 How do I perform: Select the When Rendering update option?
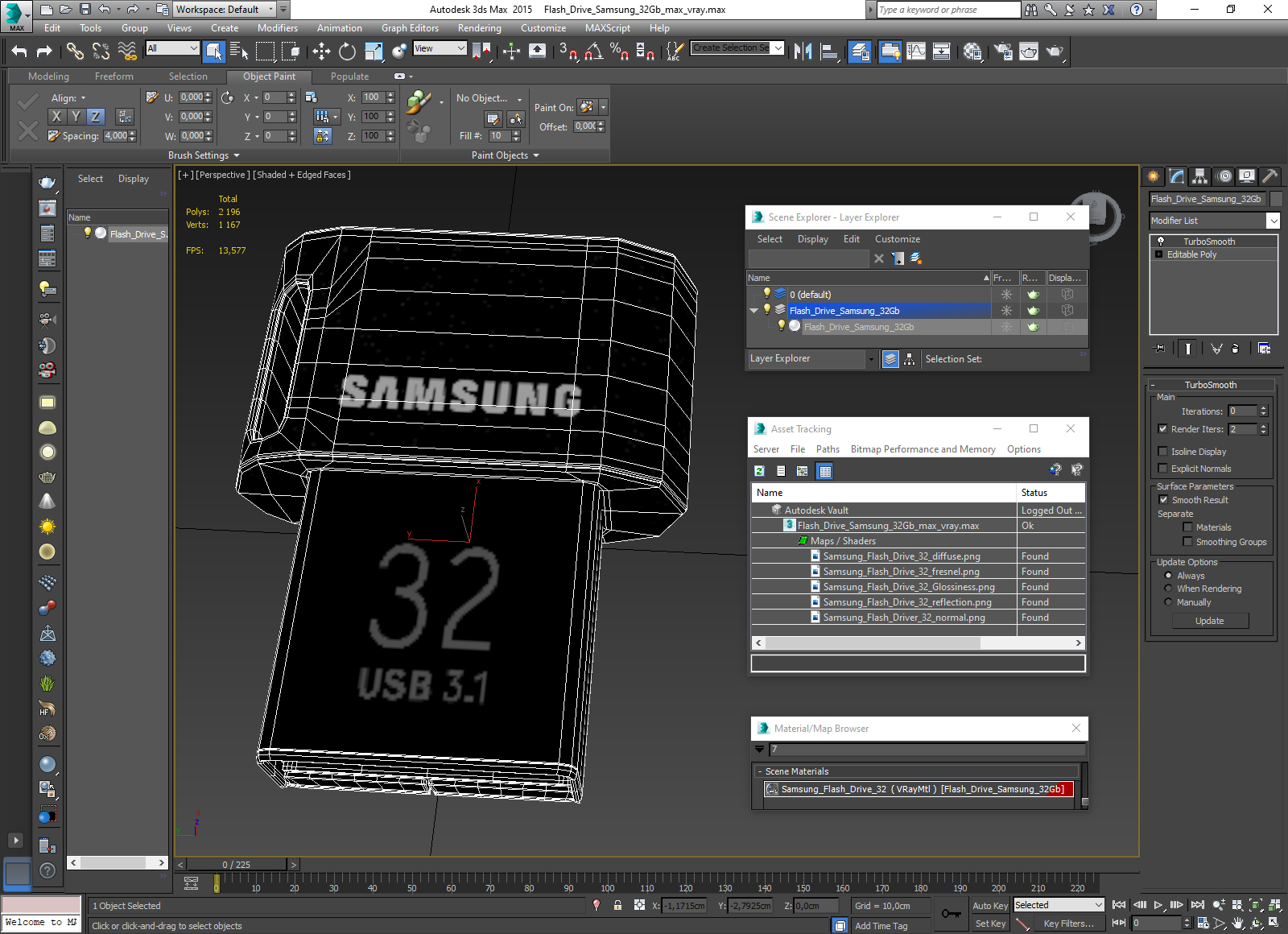(1168, 589)
